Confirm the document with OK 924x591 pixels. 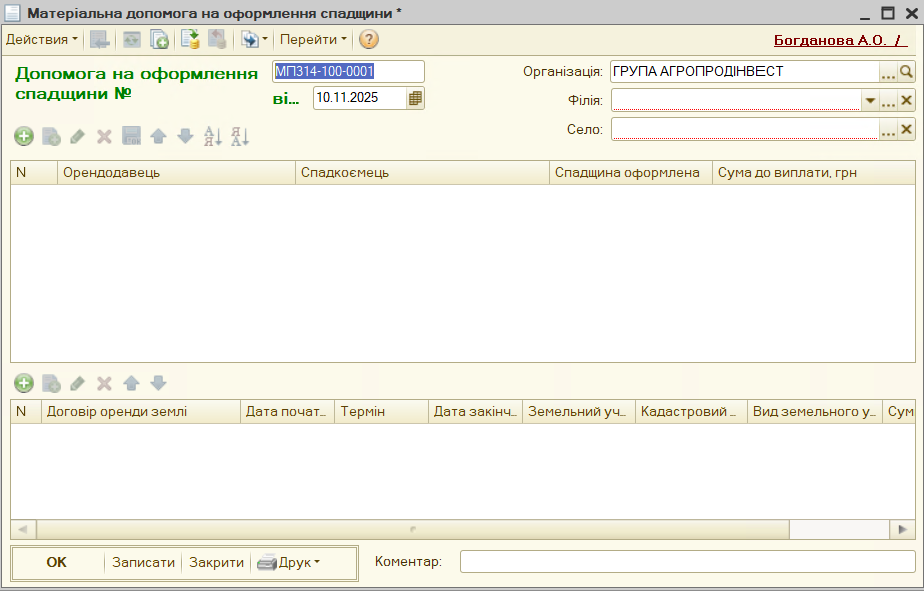coord(57,563)
